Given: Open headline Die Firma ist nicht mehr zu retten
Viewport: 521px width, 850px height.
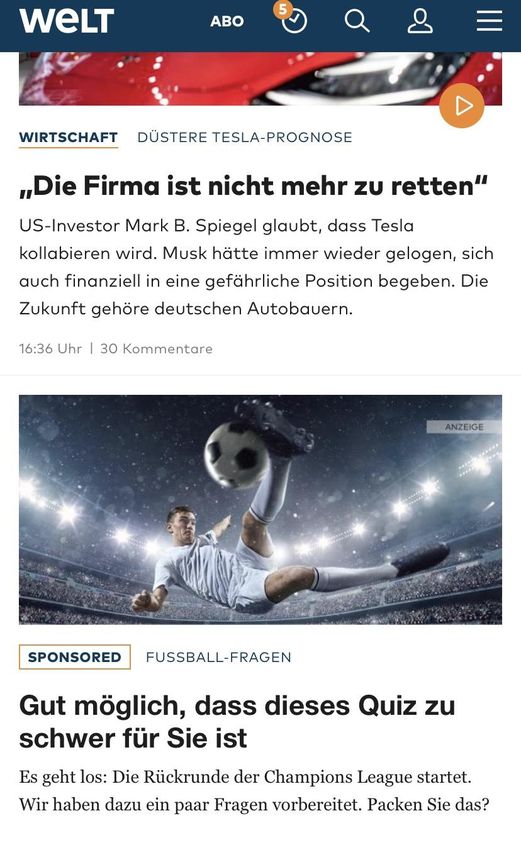Looking at the screenshot, I should 253,186.
